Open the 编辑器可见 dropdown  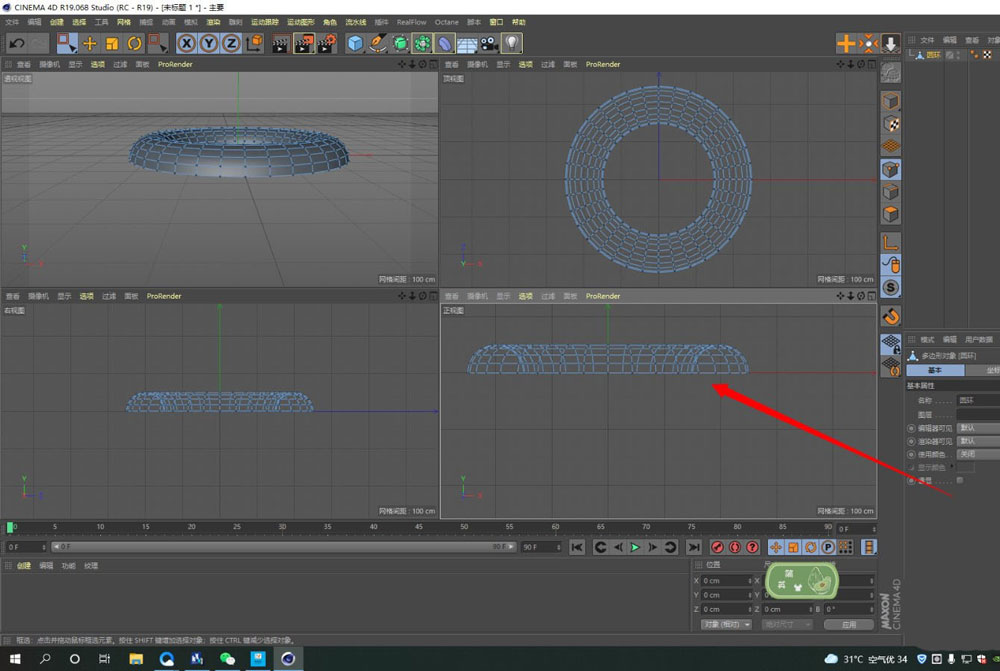[x=977, y=427]
